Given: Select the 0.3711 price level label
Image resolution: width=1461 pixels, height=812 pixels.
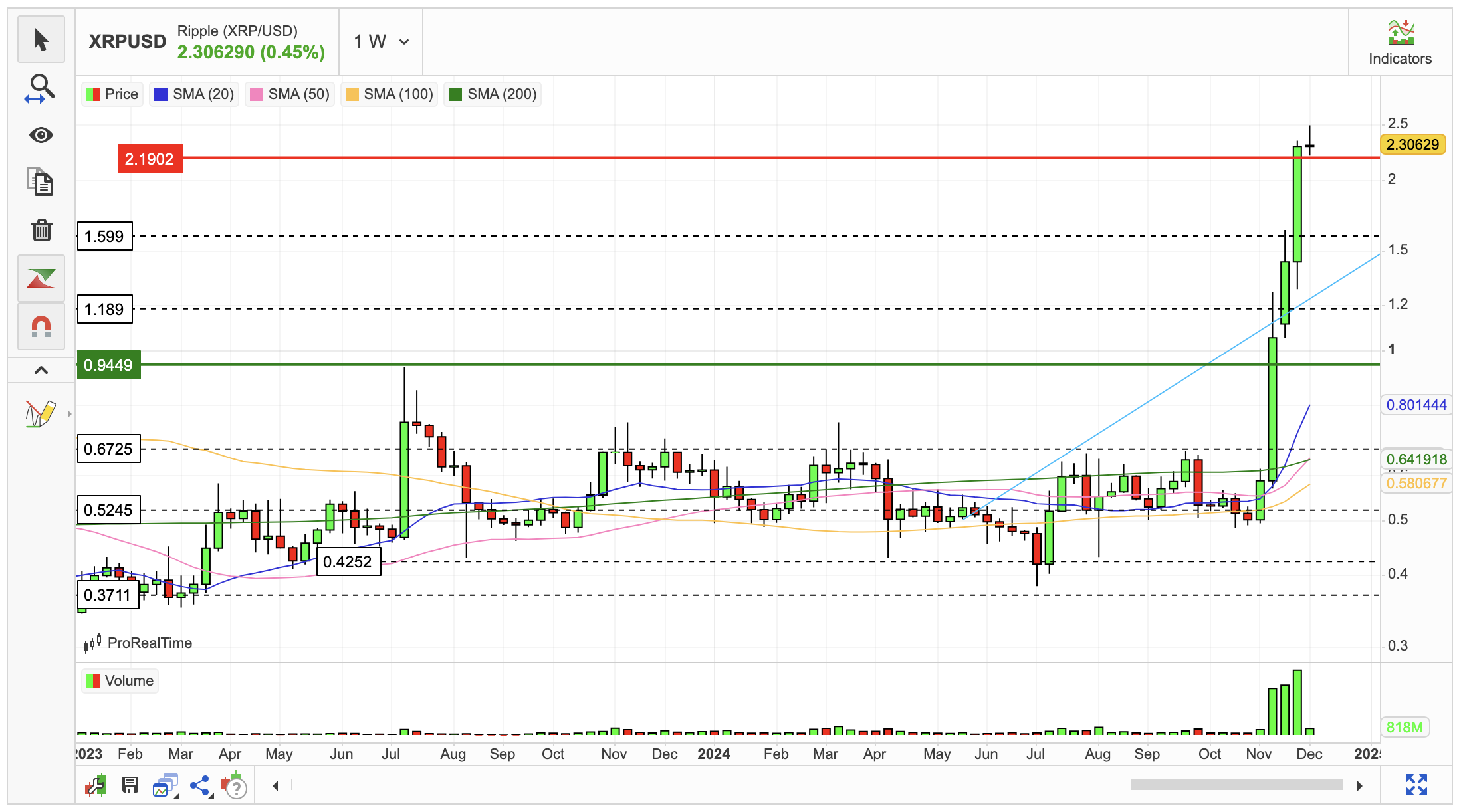Looking at the screenshot, I should (x=108, y=595).
